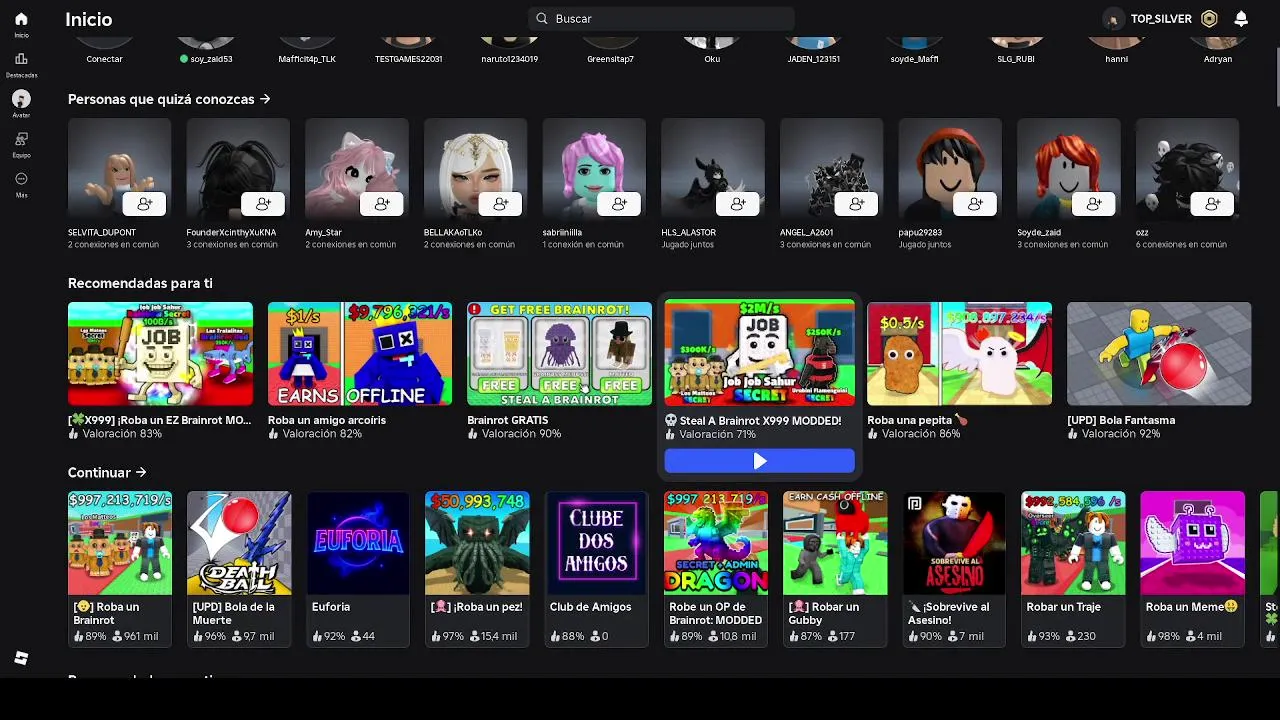Open Personas que quizá conozcas section
This screenshot has width=1280, height=720.
(169, 99)
